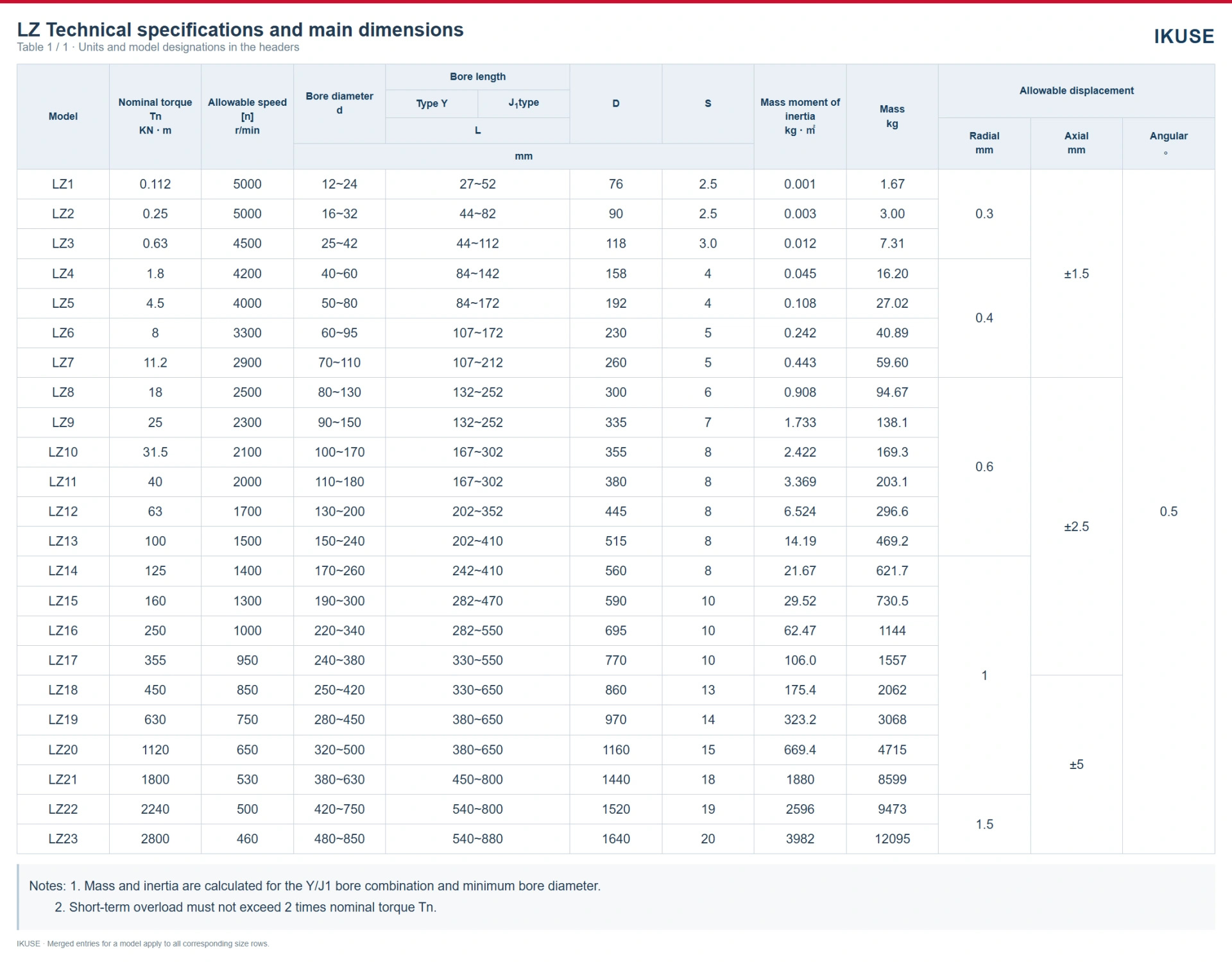Click the Mass moment of inertia header
1232x962 pixels.
pos(800,117)
